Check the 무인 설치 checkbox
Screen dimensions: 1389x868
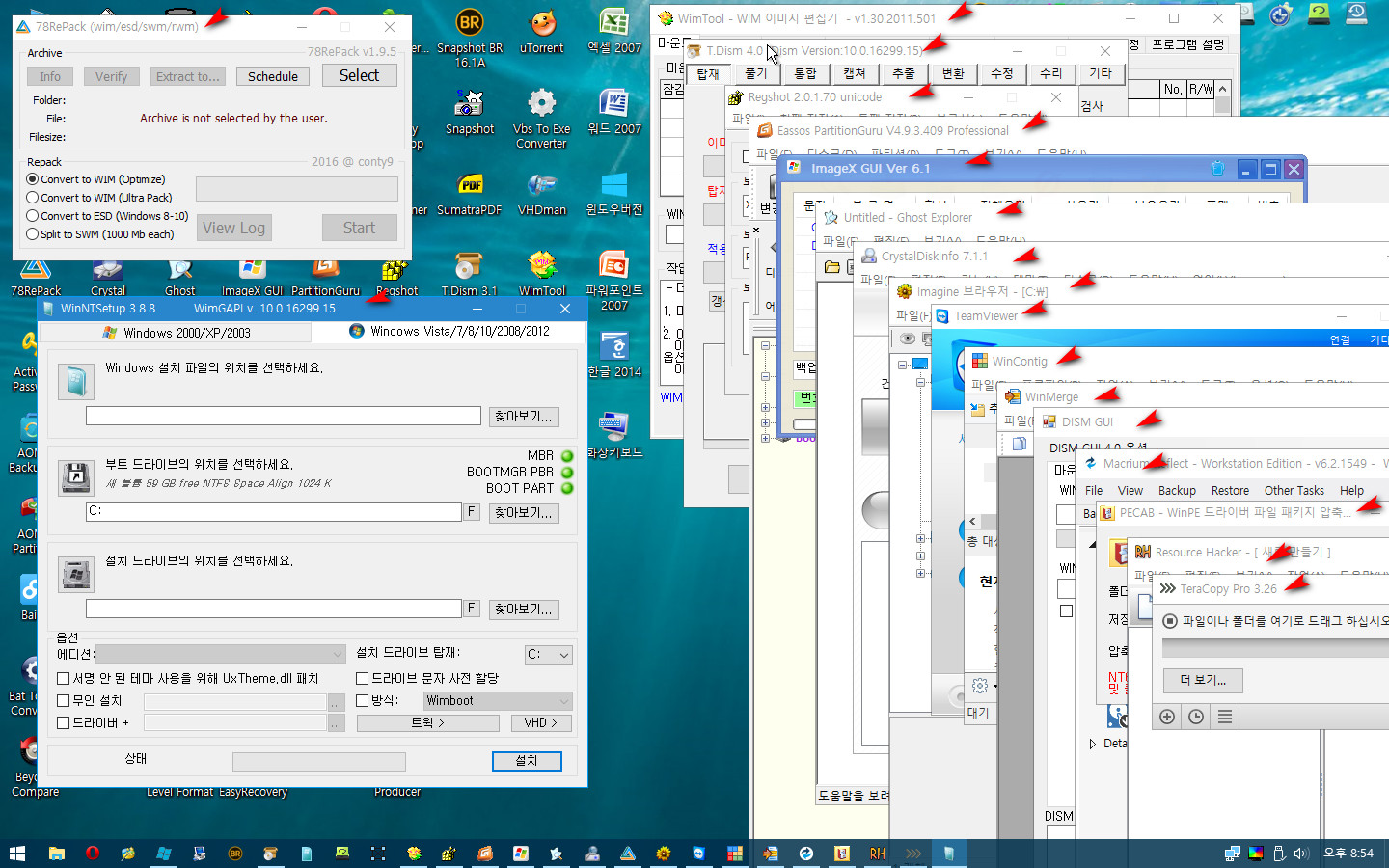pos(64,701)
